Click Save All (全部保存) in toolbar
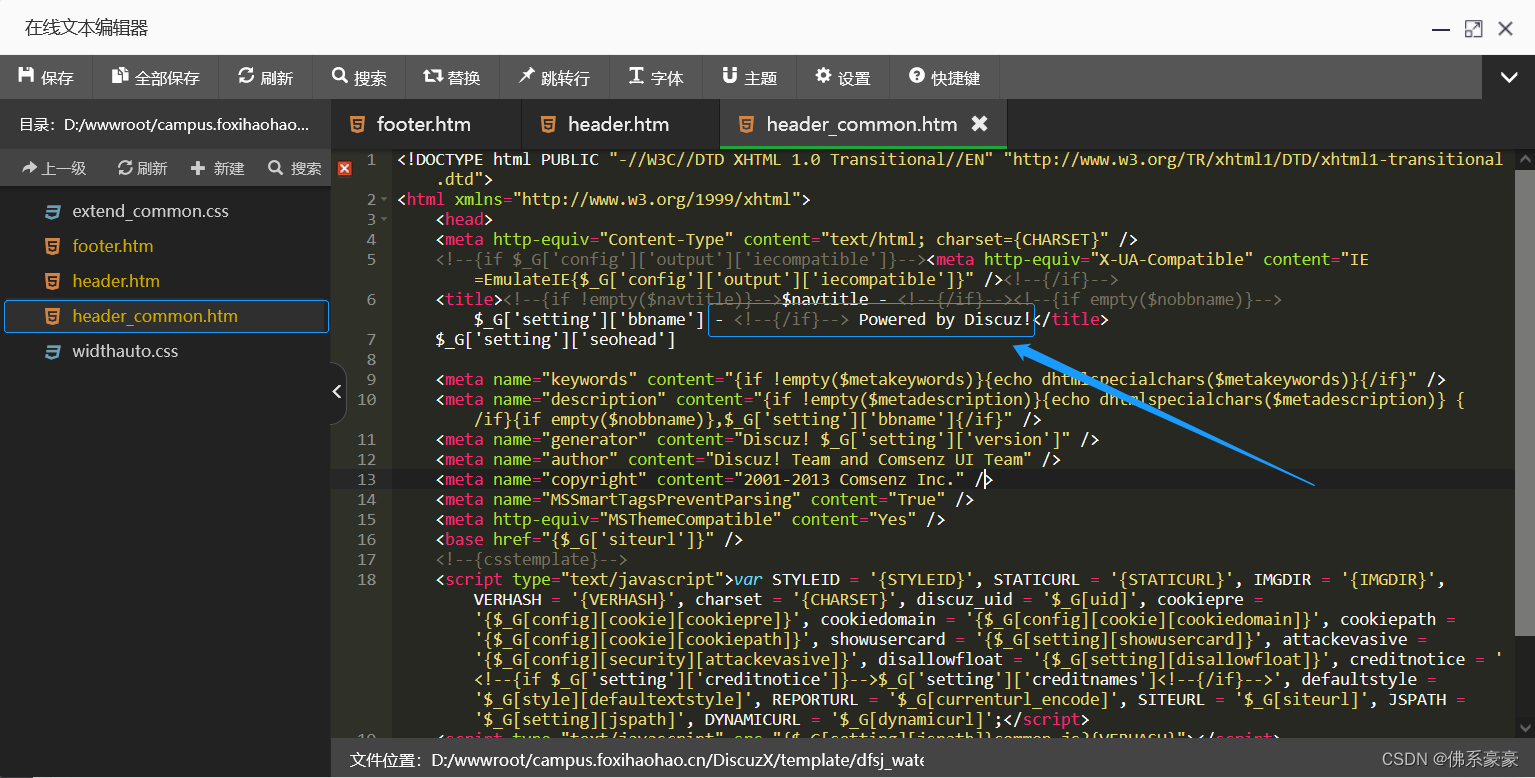Screen dimensions: 1535x778 [x=155, y=77]
